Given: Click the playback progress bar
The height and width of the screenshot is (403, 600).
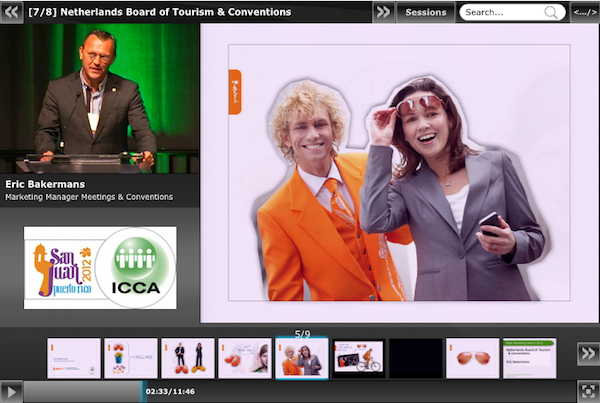Looking at the screenshot, I should [300, 392].
